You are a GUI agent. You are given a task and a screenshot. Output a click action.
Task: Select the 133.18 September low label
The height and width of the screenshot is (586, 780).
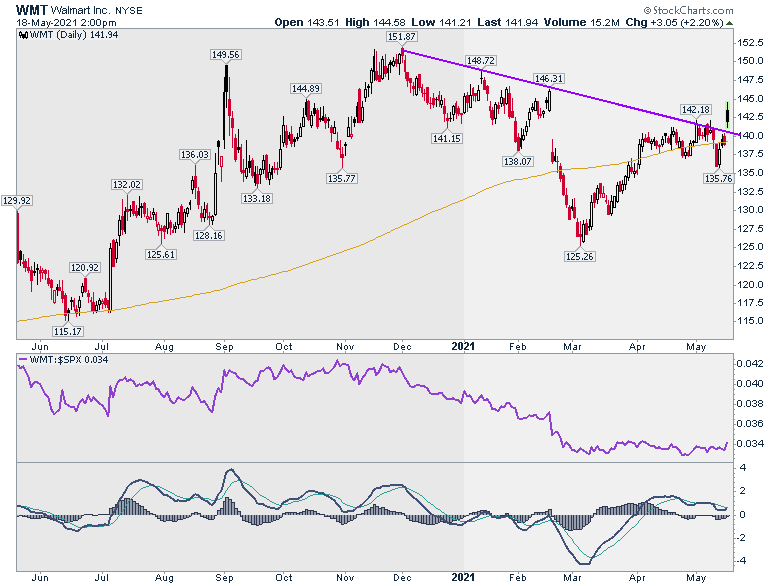coord(257,198)
